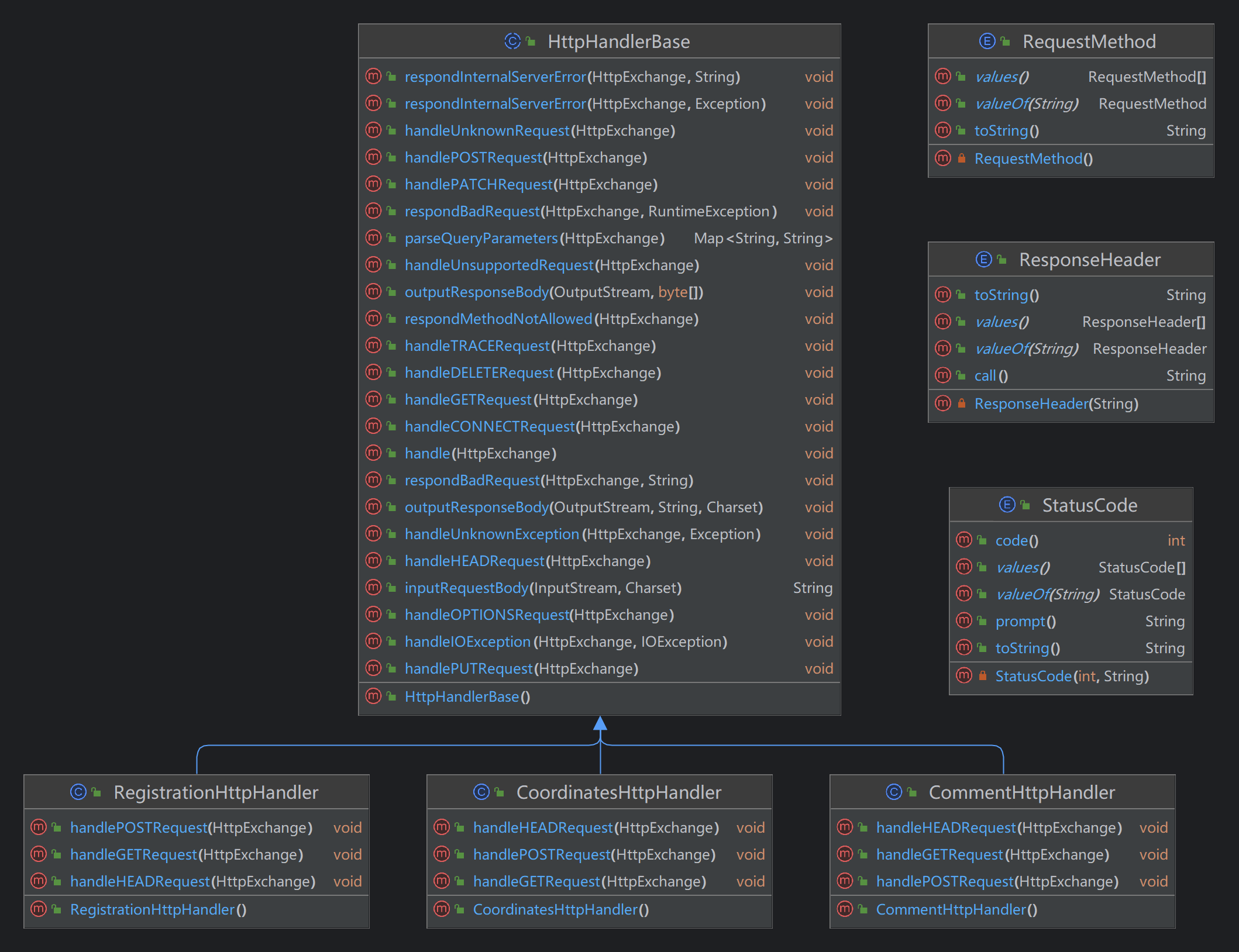Click respondBadRequest(HttpExchange, String) method
Image resolution: width=1239 pixels, height=952 pixels.
[x=549, y=480]
